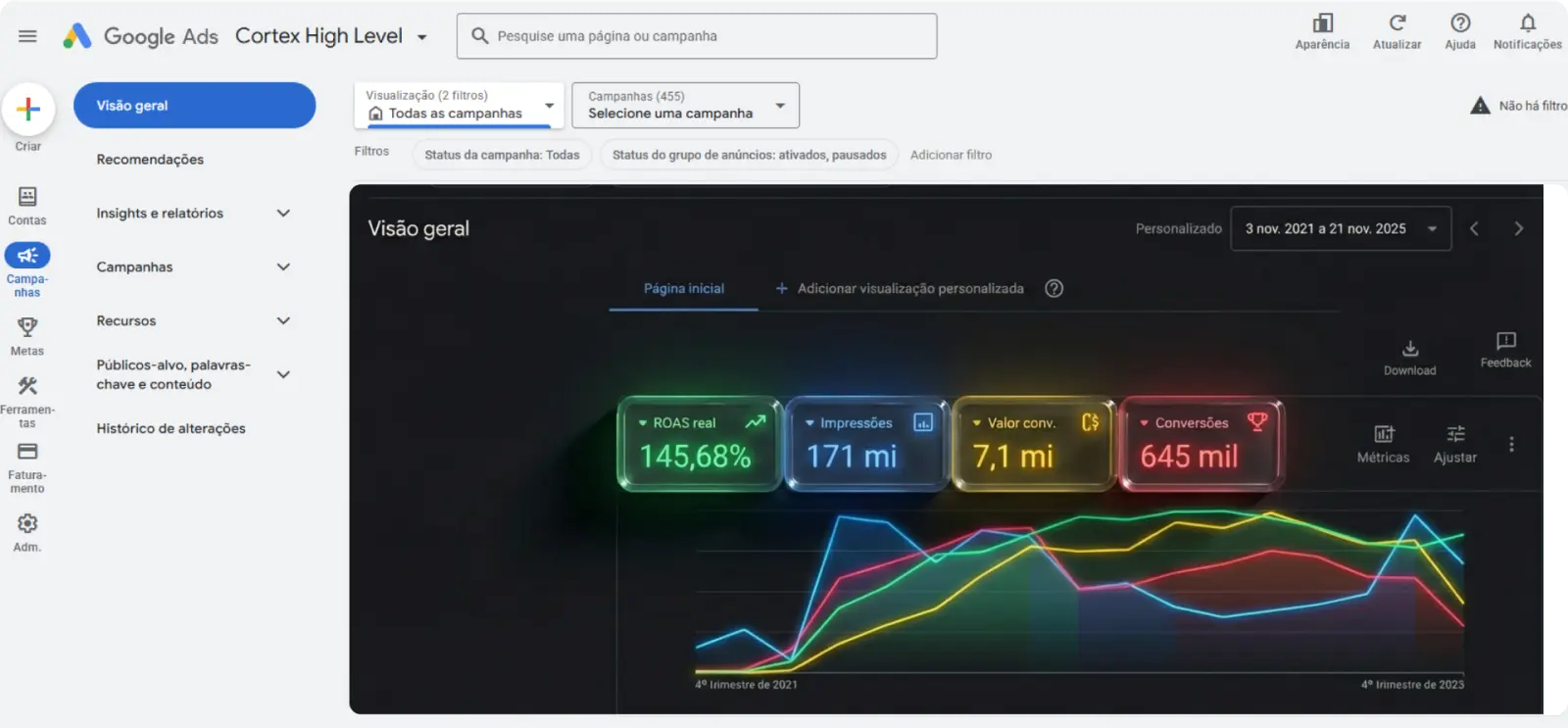Screen dimensions: 1568x728
Task: Open the Valor conv. metric dropdown
Action: (977, 423)
